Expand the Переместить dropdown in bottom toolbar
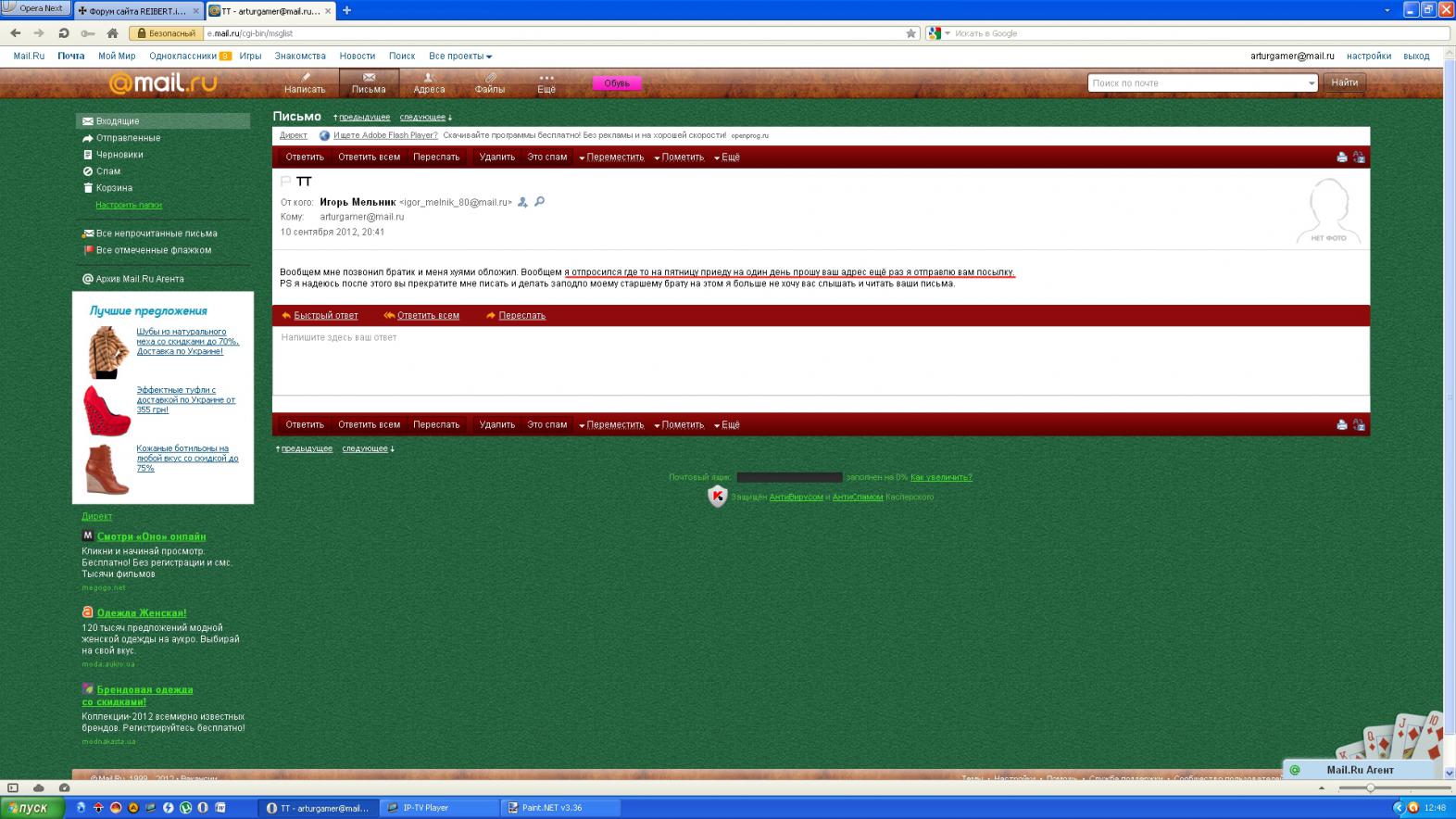The width and height of the screenshot is (1456, 819). click(x=611, y=425)
